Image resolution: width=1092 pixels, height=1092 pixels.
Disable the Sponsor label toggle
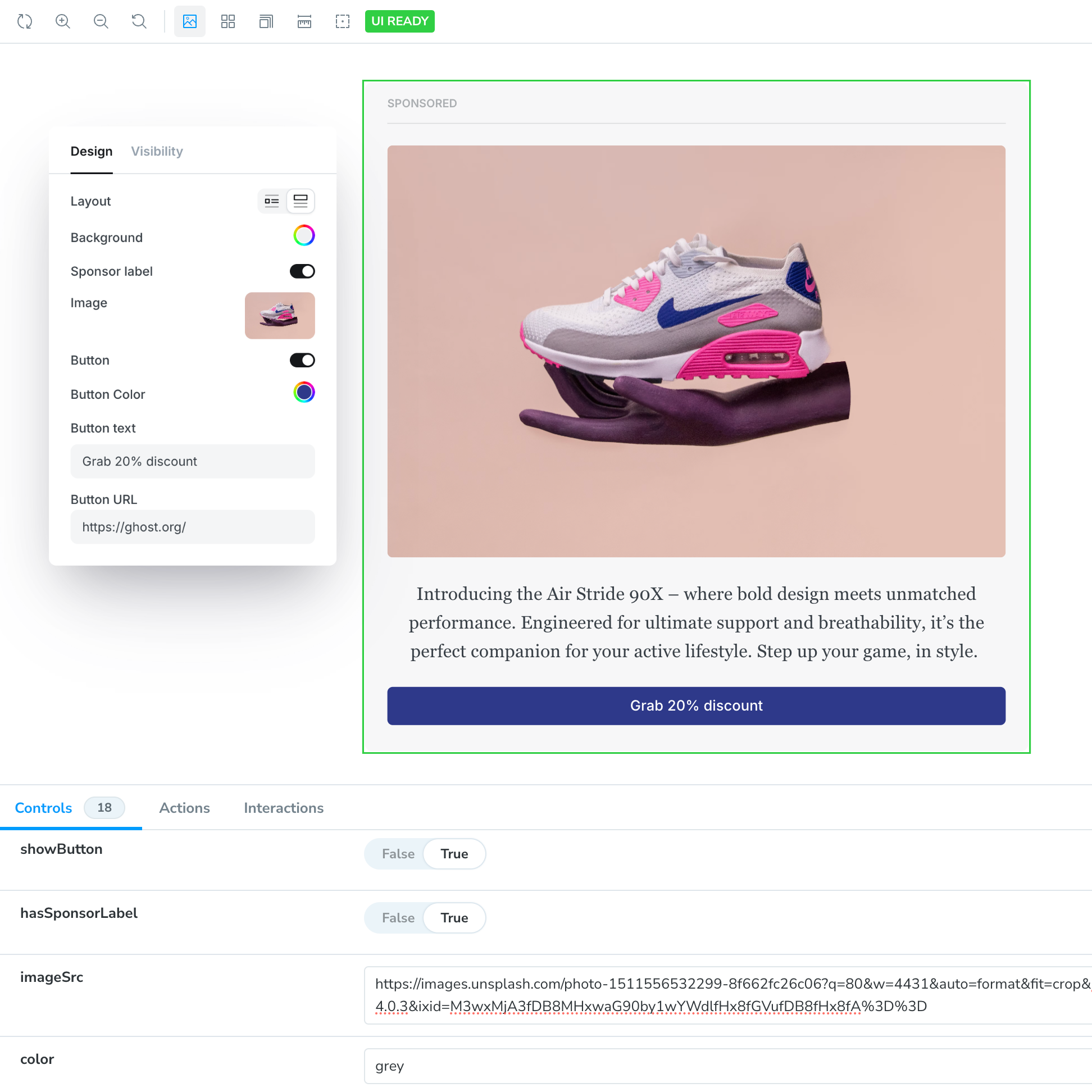(302, 271)
